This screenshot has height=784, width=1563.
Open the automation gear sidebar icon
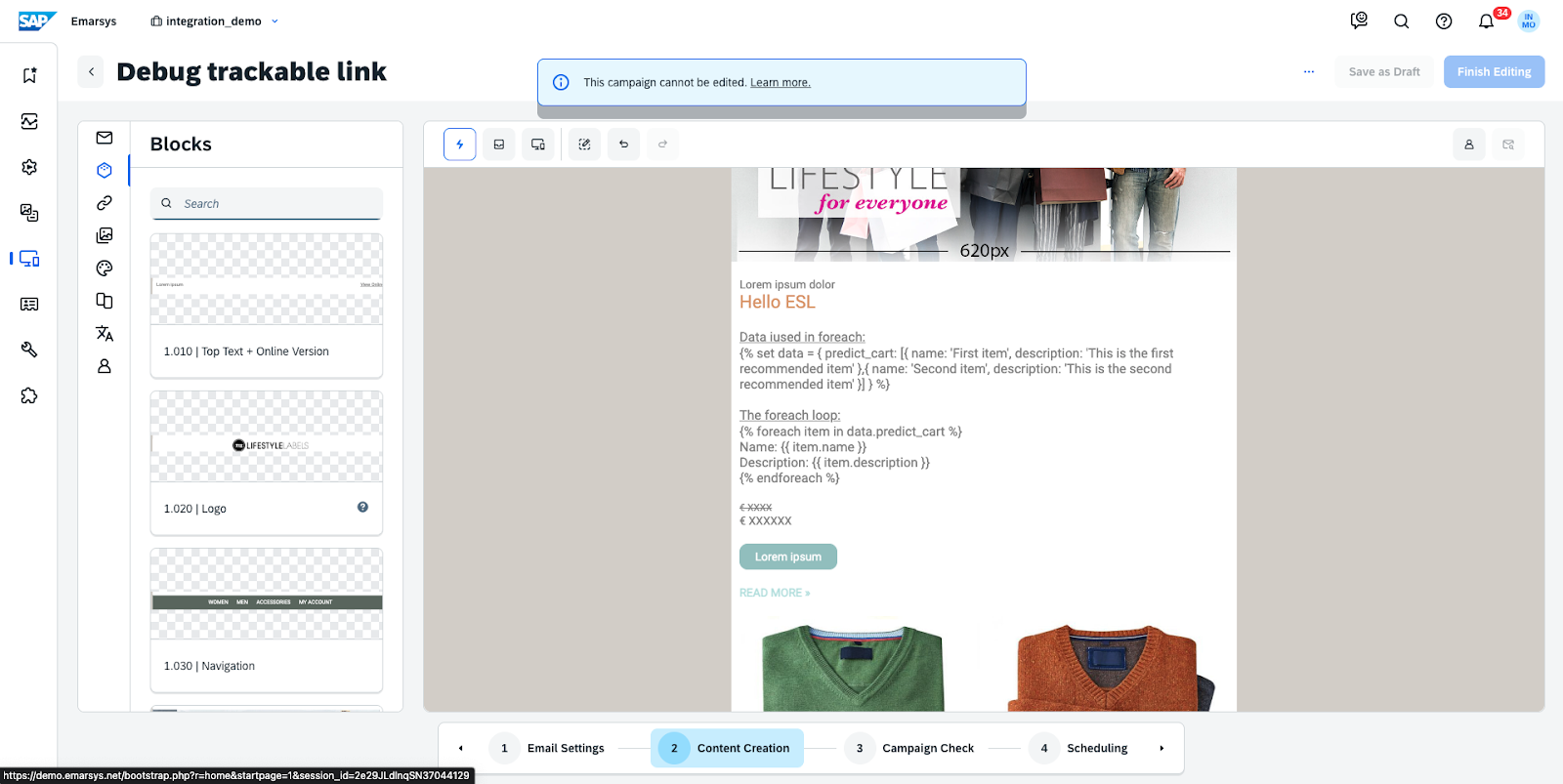click(x=29, y=167)
